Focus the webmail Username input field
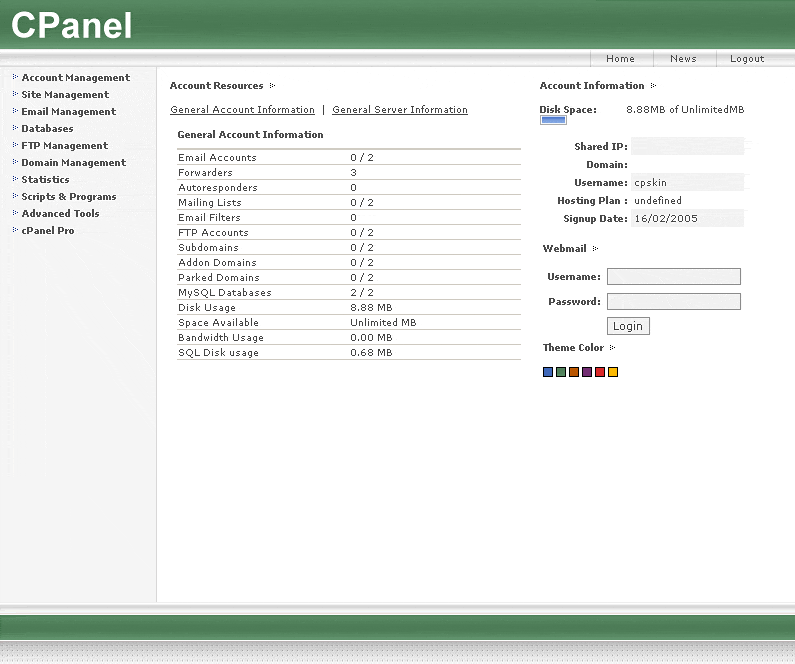The height and width of the screenshot is (664, 795). click(x=673, y=277)
